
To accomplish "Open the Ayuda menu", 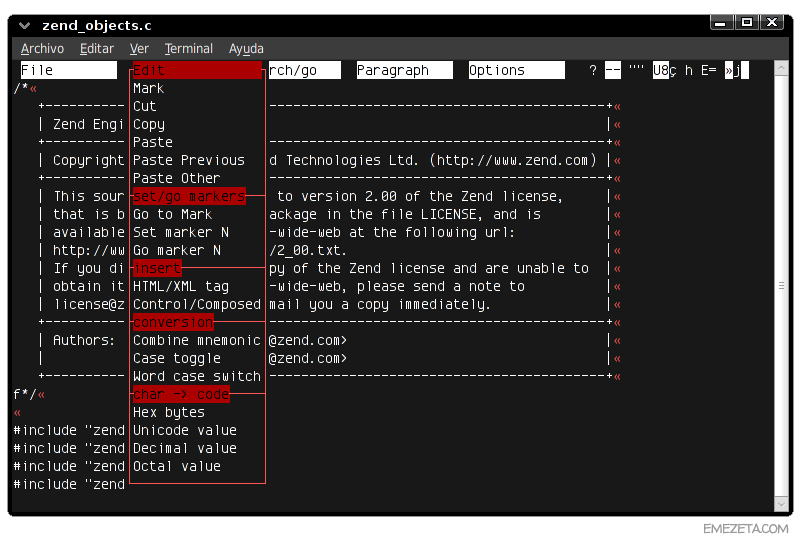I will [246, 49].
